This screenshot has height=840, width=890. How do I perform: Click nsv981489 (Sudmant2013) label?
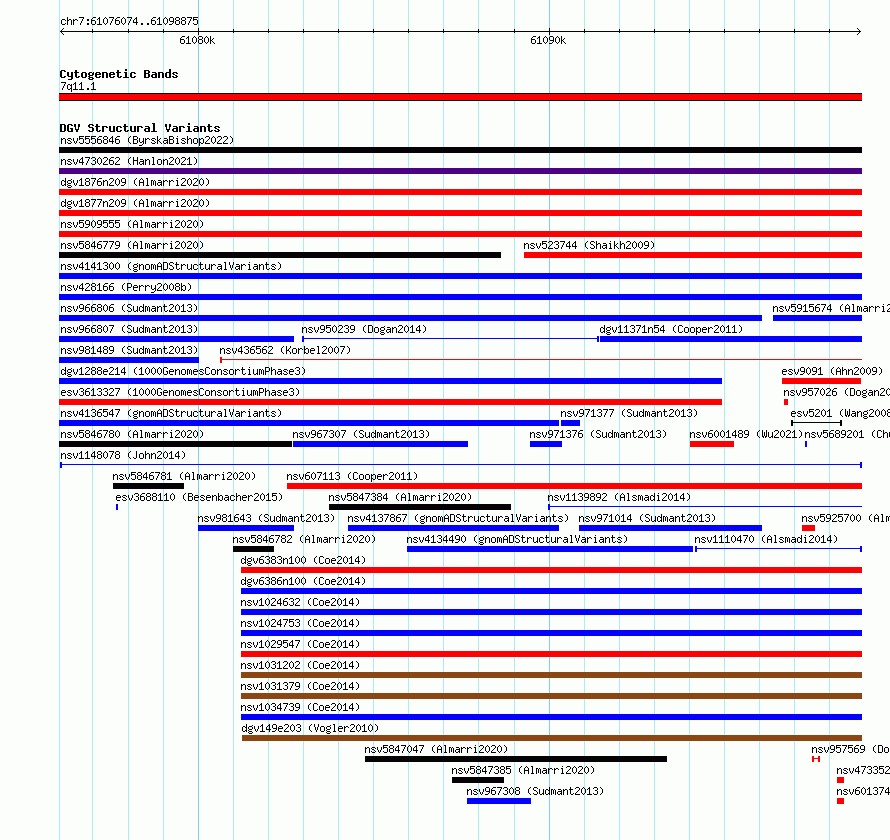pyautogui.click(x=129, y=350)
